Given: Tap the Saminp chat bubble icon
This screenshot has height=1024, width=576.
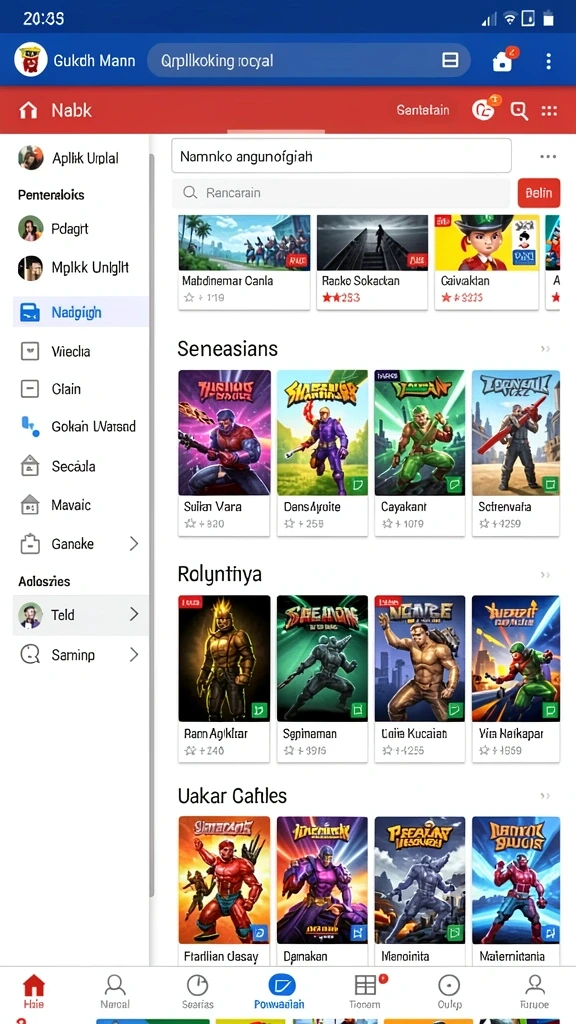Looking at the screenshot, I should pos(30,654).
